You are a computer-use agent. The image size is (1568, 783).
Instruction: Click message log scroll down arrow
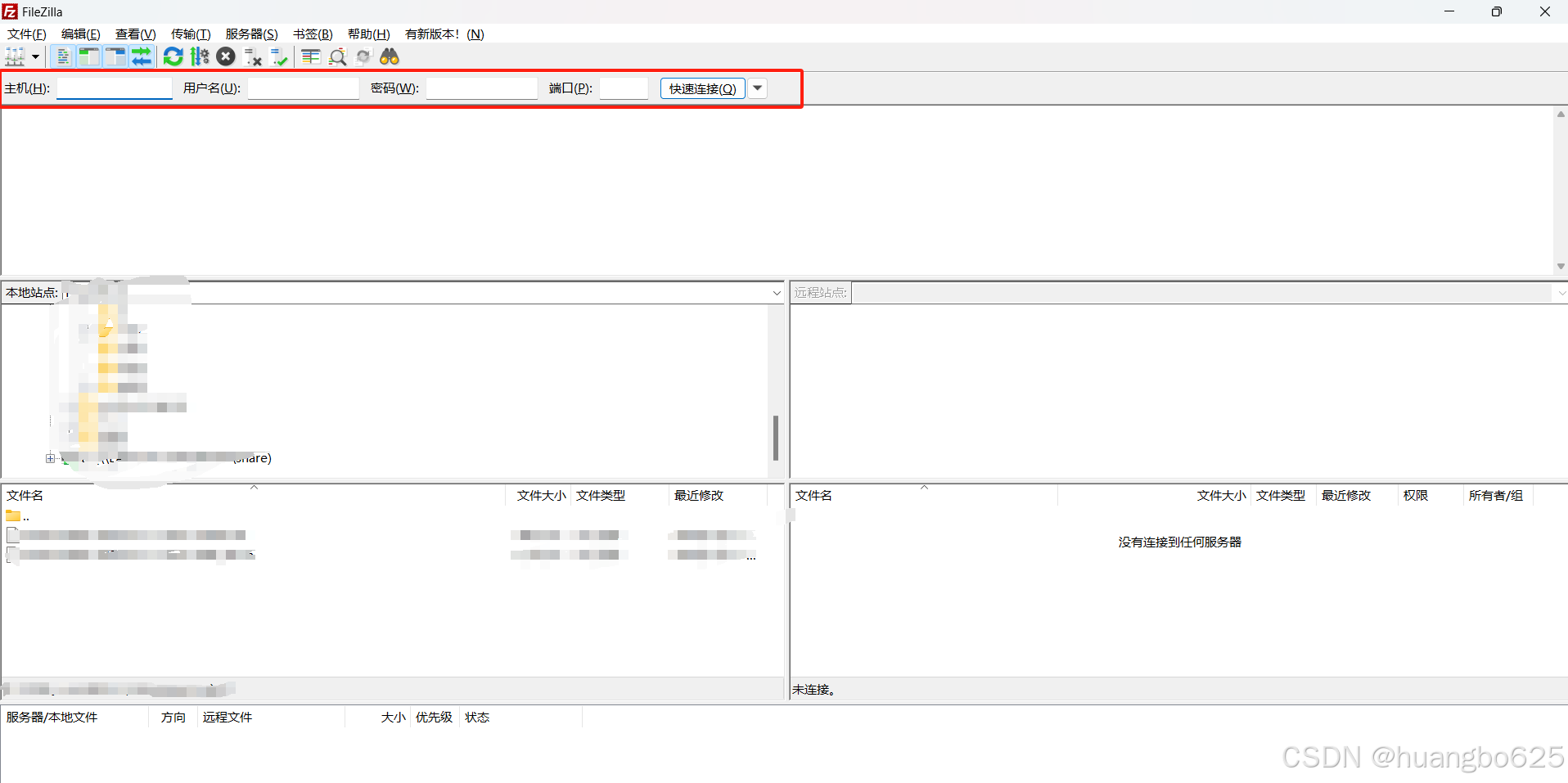1561,266
